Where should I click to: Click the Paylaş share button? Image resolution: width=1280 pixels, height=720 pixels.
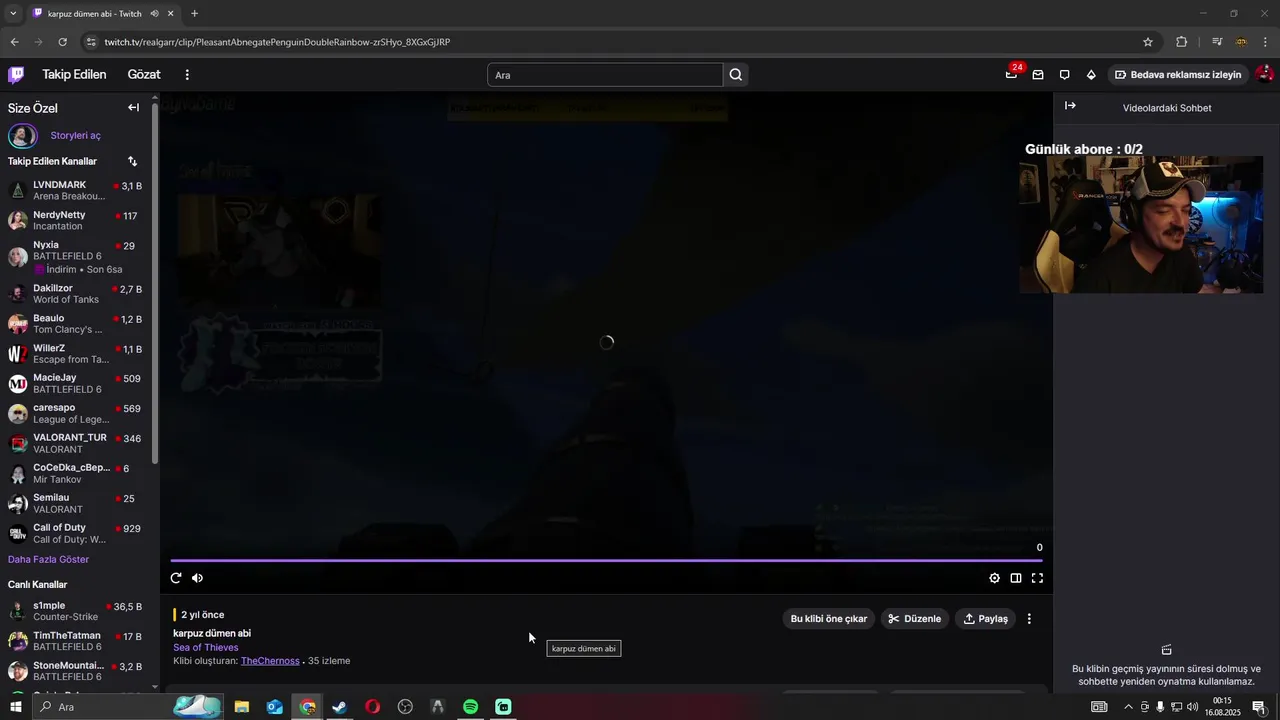point(985,619)
